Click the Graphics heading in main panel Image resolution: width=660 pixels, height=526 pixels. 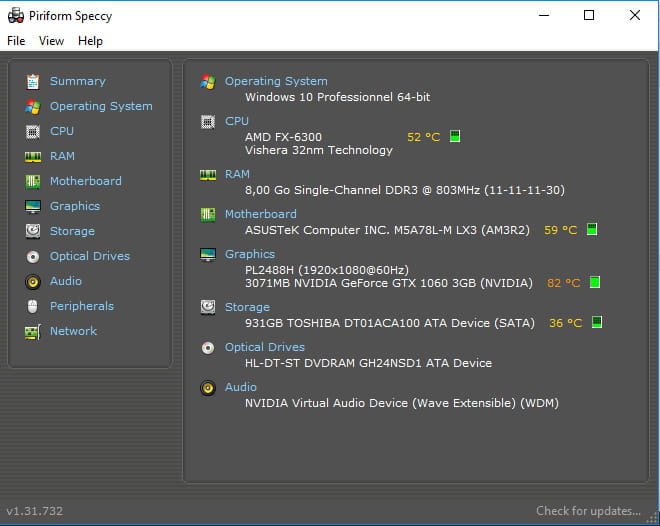[250, 254]
